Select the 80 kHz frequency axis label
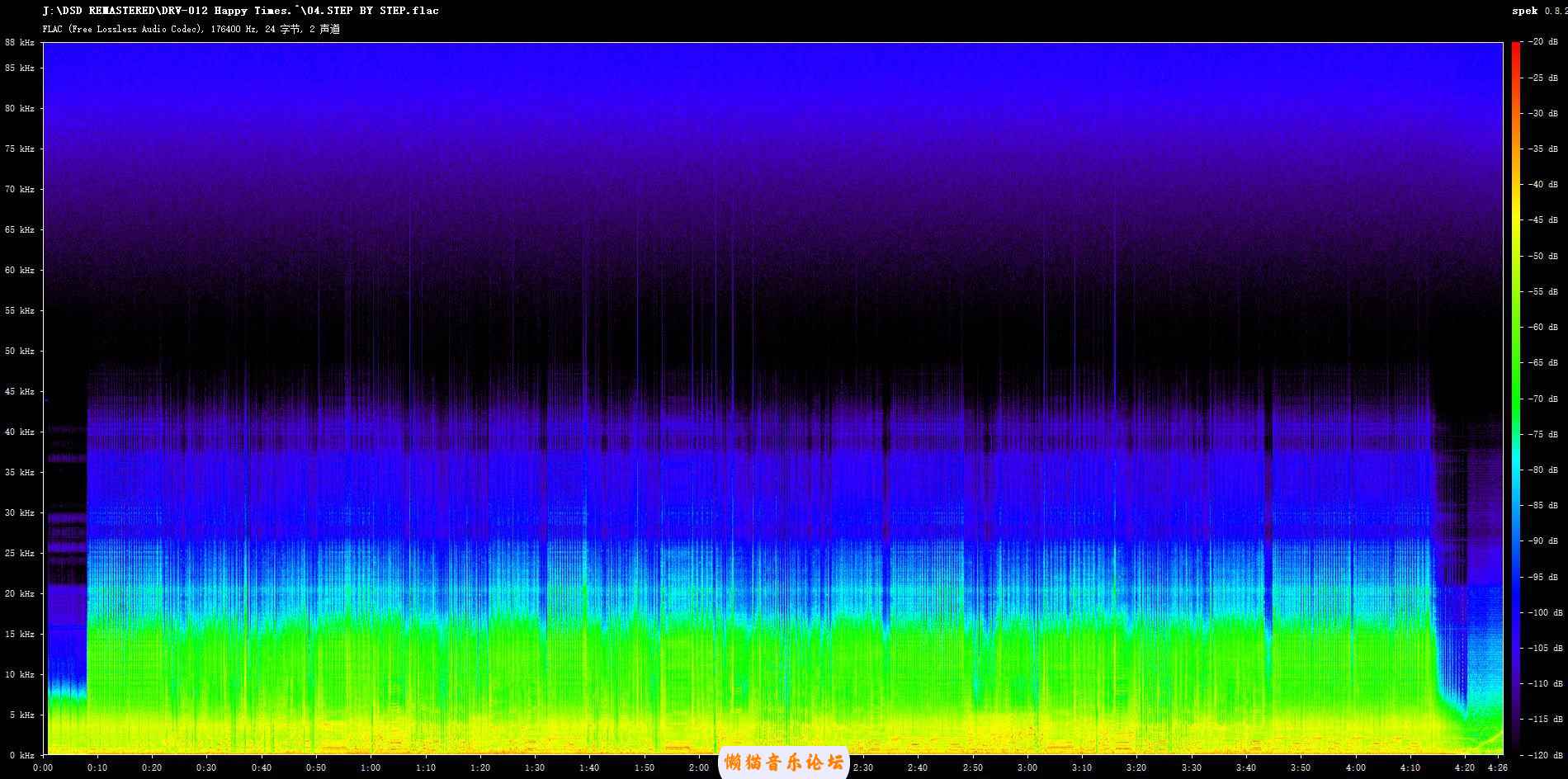This screenshot has height=779, width=1568. pos(20,109)
